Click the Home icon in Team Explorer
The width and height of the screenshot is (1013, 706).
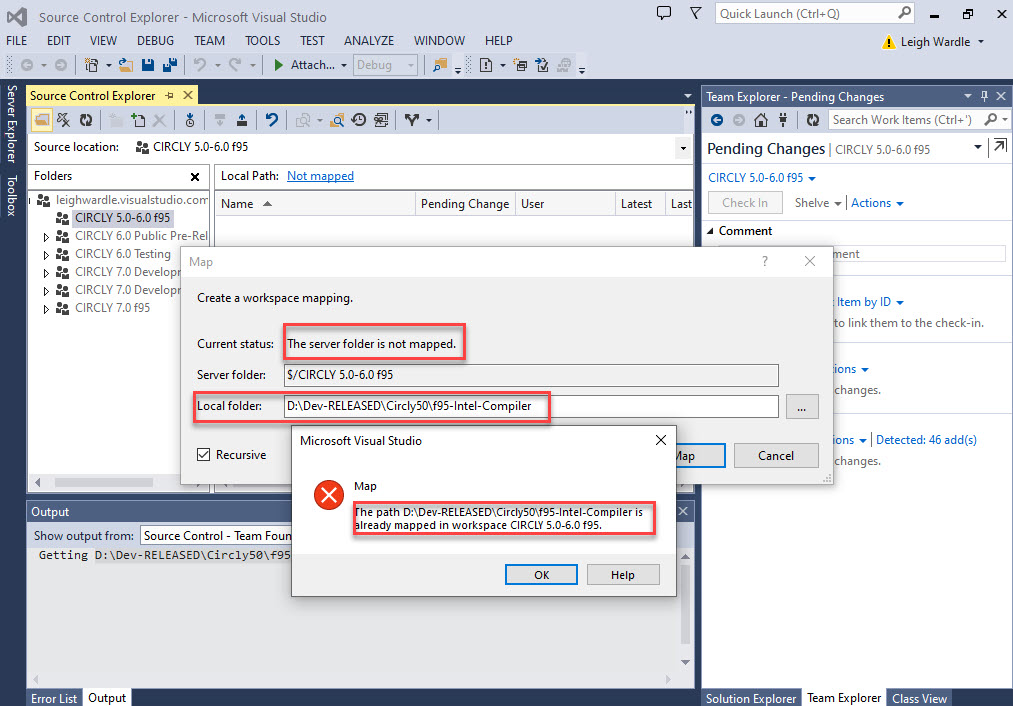(x=761, y=119)
